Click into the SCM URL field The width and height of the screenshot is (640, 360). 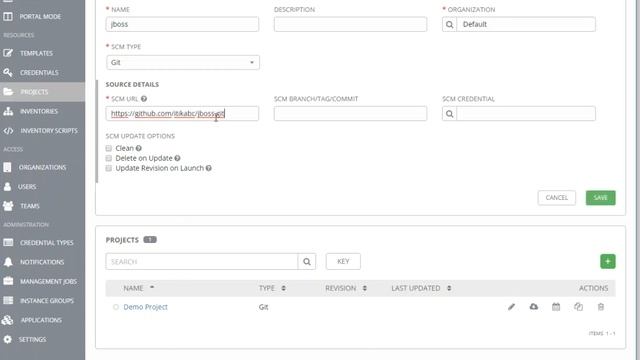pos(182,114)
